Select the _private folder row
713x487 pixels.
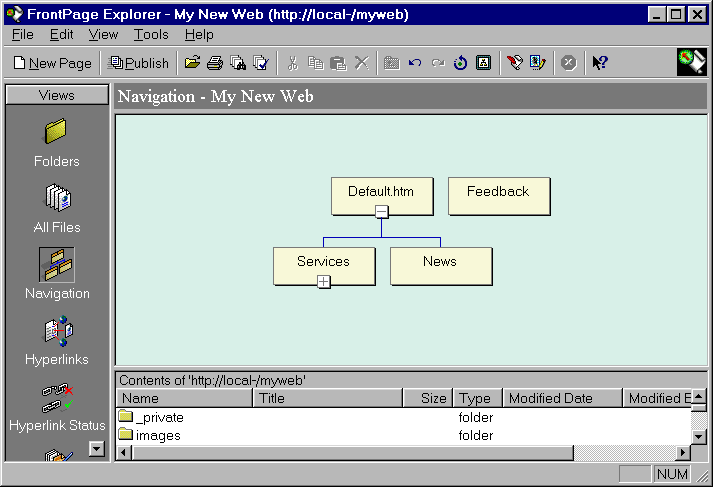[404, 417]
